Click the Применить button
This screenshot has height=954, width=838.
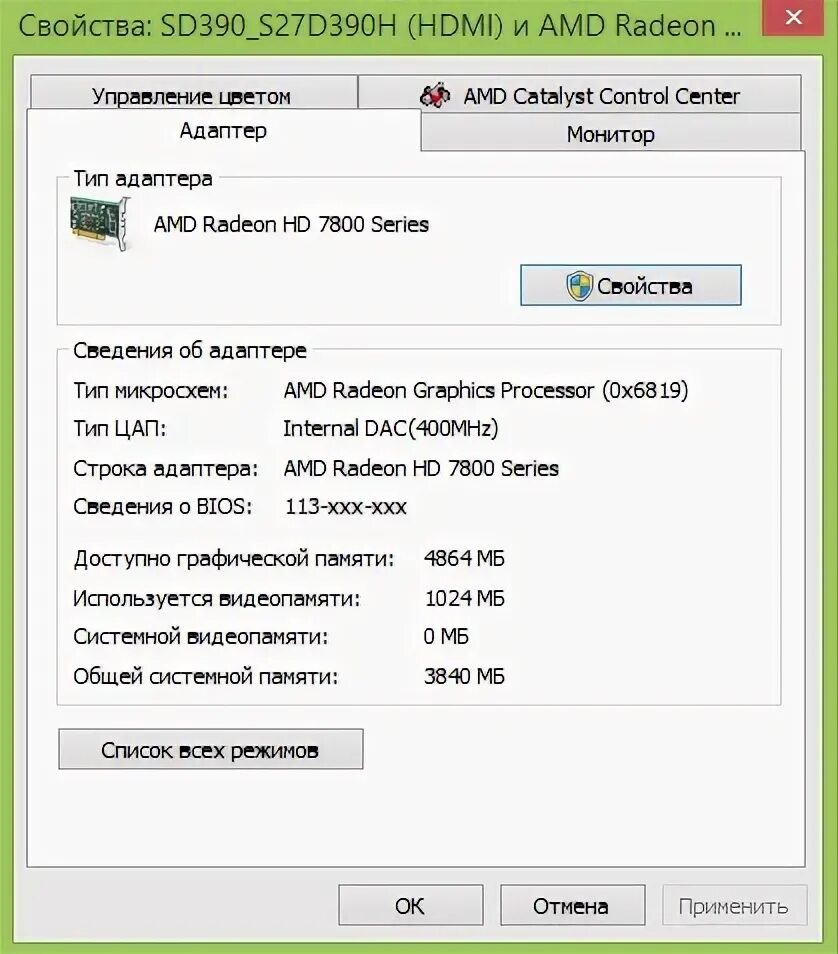point(734,905)
